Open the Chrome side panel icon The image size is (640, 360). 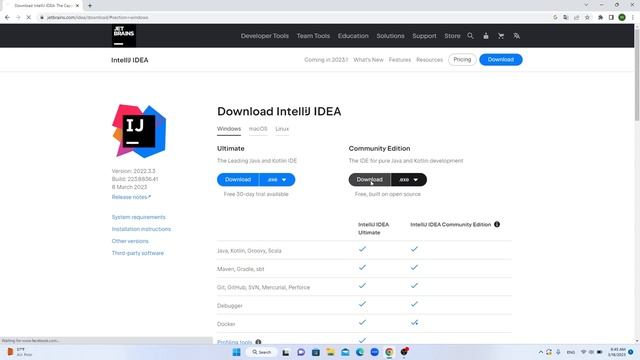(611, 18)
